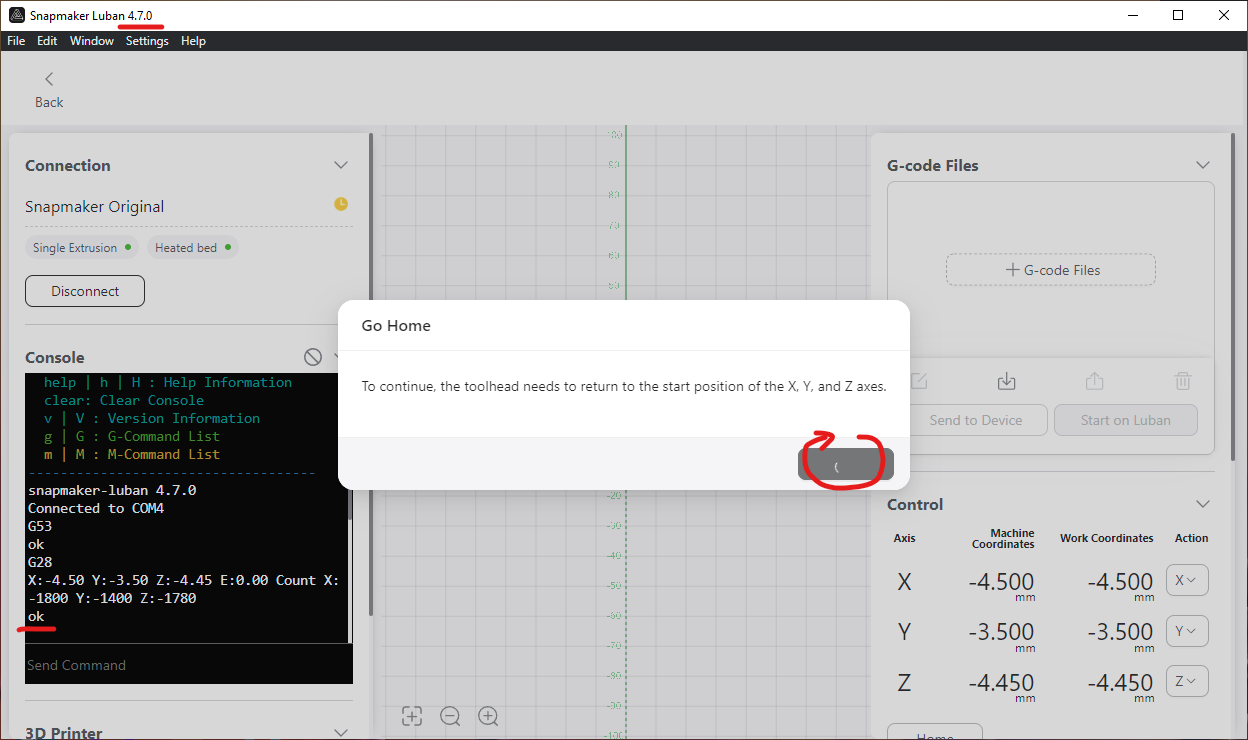
Task: Click the Snapmaker Original machine name
Action: [x=95, y=206]
